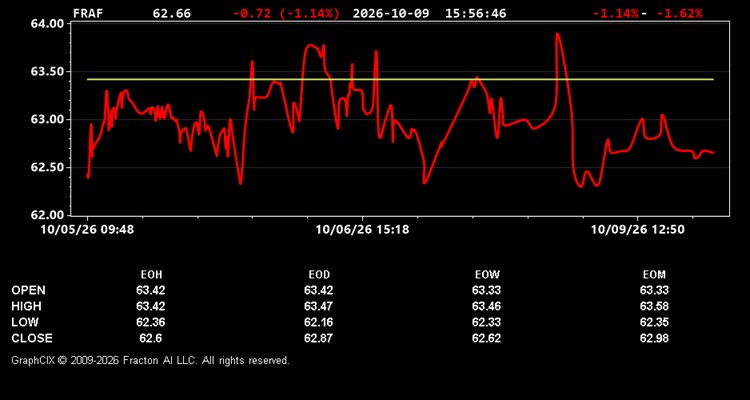Click the -0.72 (-1.14%) change value
This screenshot has width=750, height=400.
[x=286, y=13]
